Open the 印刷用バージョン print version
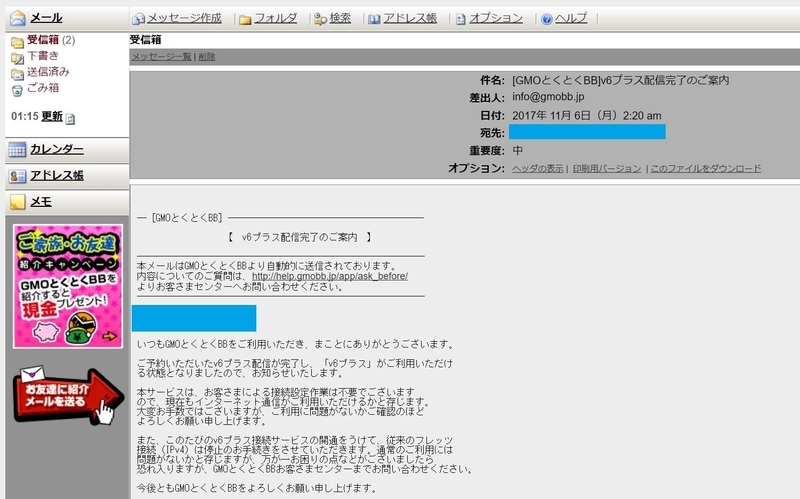 point(607,168)
